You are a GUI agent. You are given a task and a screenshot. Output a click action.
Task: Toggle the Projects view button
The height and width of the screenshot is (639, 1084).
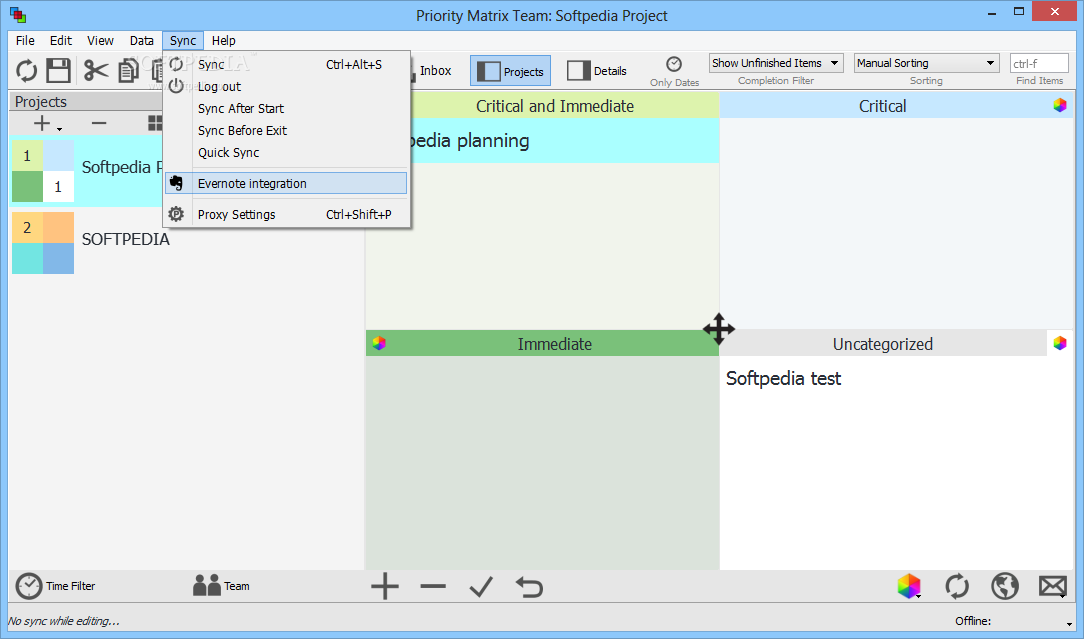coord(510,71)
